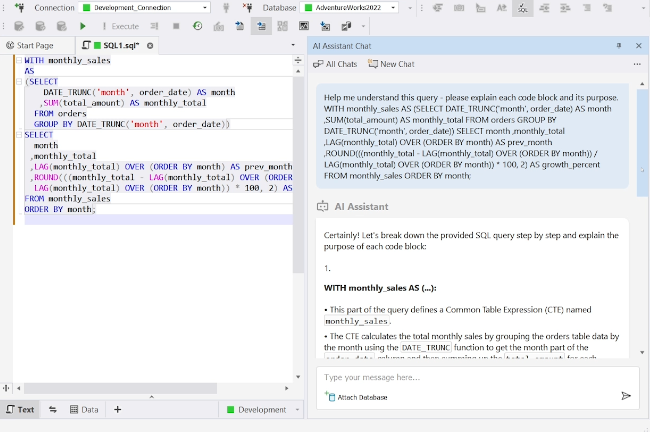Click the A-with-arrow case toolbar icon
This screenshot has height=432, width=653.
501,7
